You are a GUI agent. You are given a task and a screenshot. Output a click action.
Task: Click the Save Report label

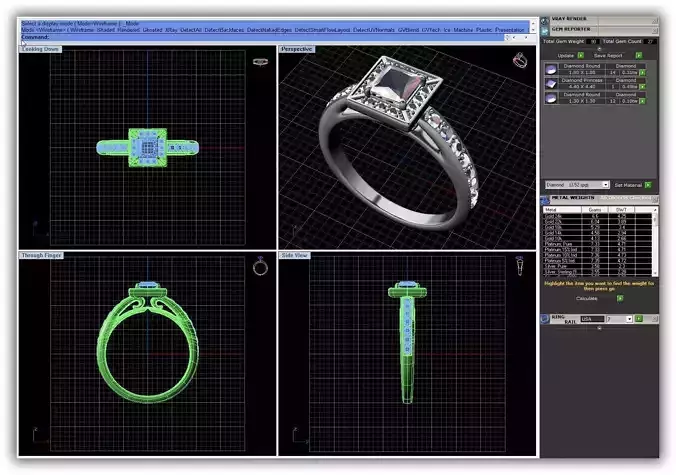pyautogui.click(x=608, y=56)
